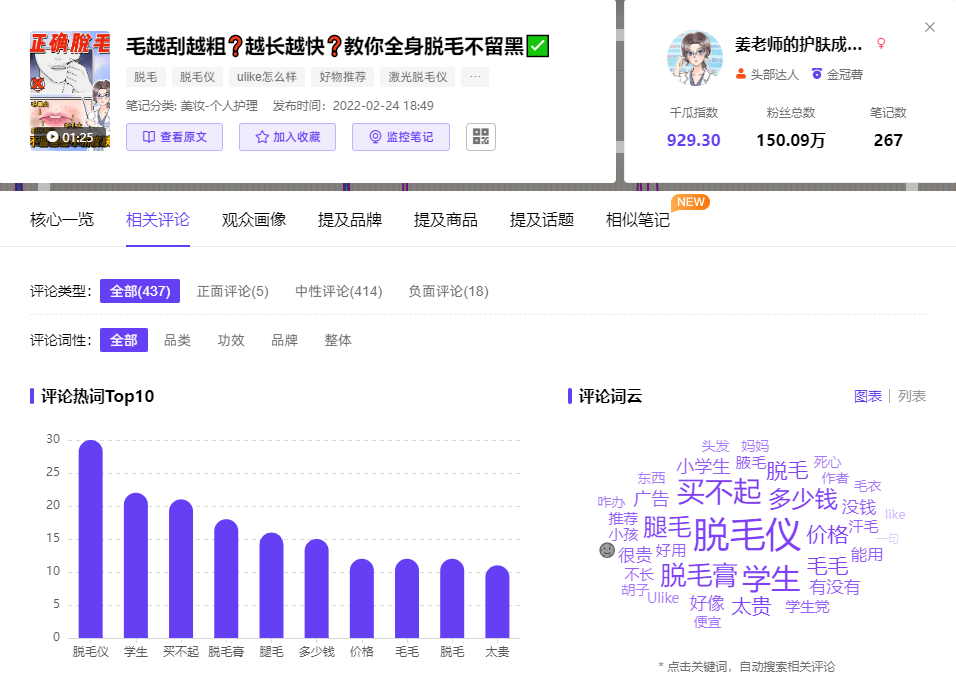The image size is (956, 683).
Task: Open the QR code icon button
Action: click(x=480, y=137)
